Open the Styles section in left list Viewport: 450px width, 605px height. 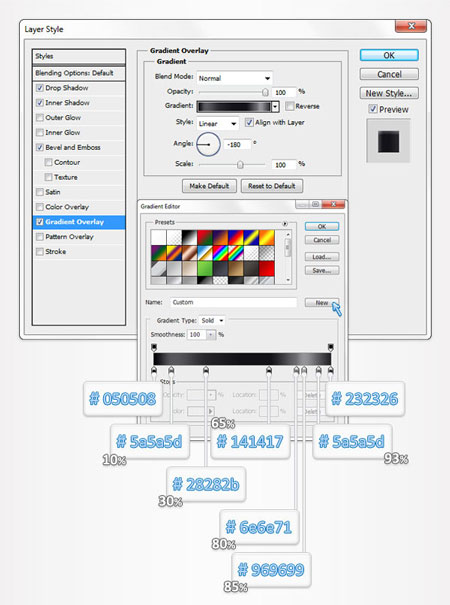(x=79, y=56)
